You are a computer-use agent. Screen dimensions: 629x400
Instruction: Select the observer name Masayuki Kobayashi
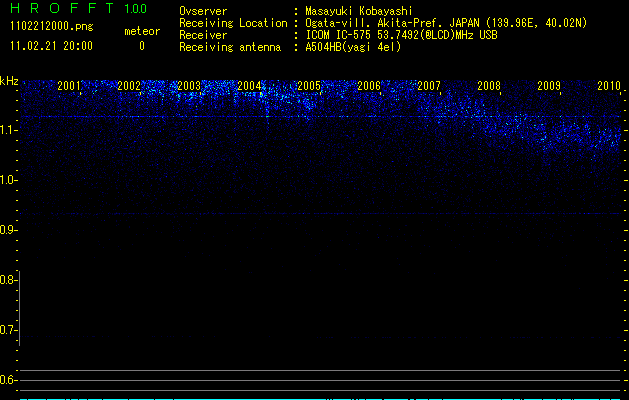point(359,11)
